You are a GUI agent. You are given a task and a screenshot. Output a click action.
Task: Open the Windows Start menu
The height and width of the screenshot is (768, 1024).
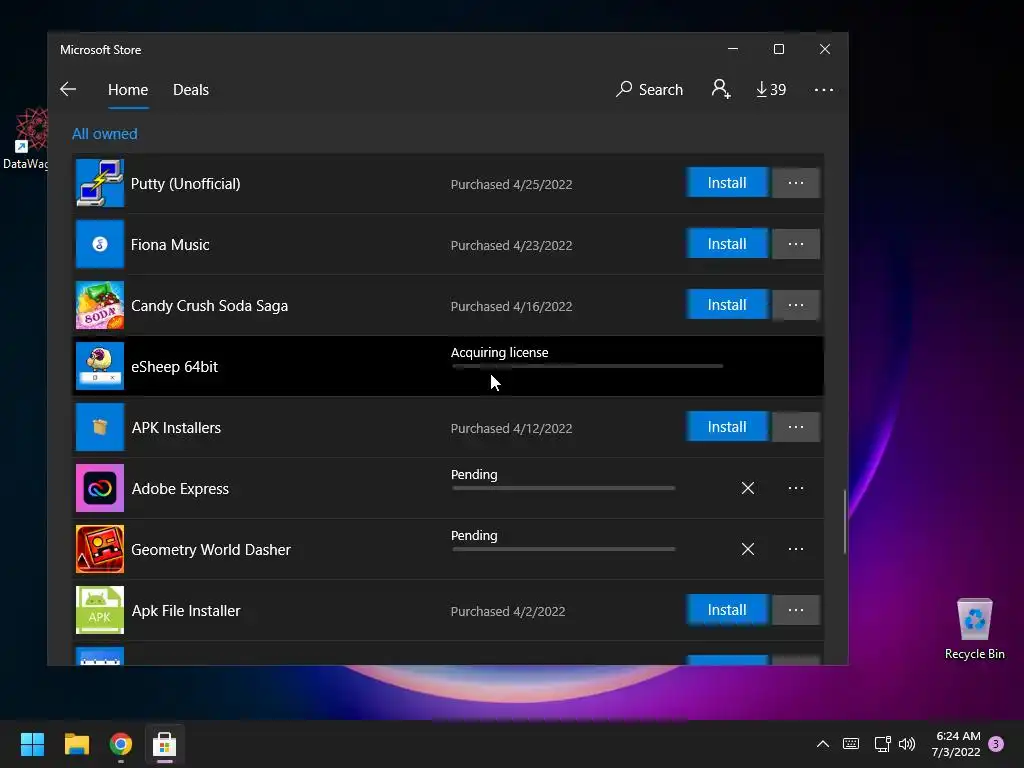coord(32,744)
